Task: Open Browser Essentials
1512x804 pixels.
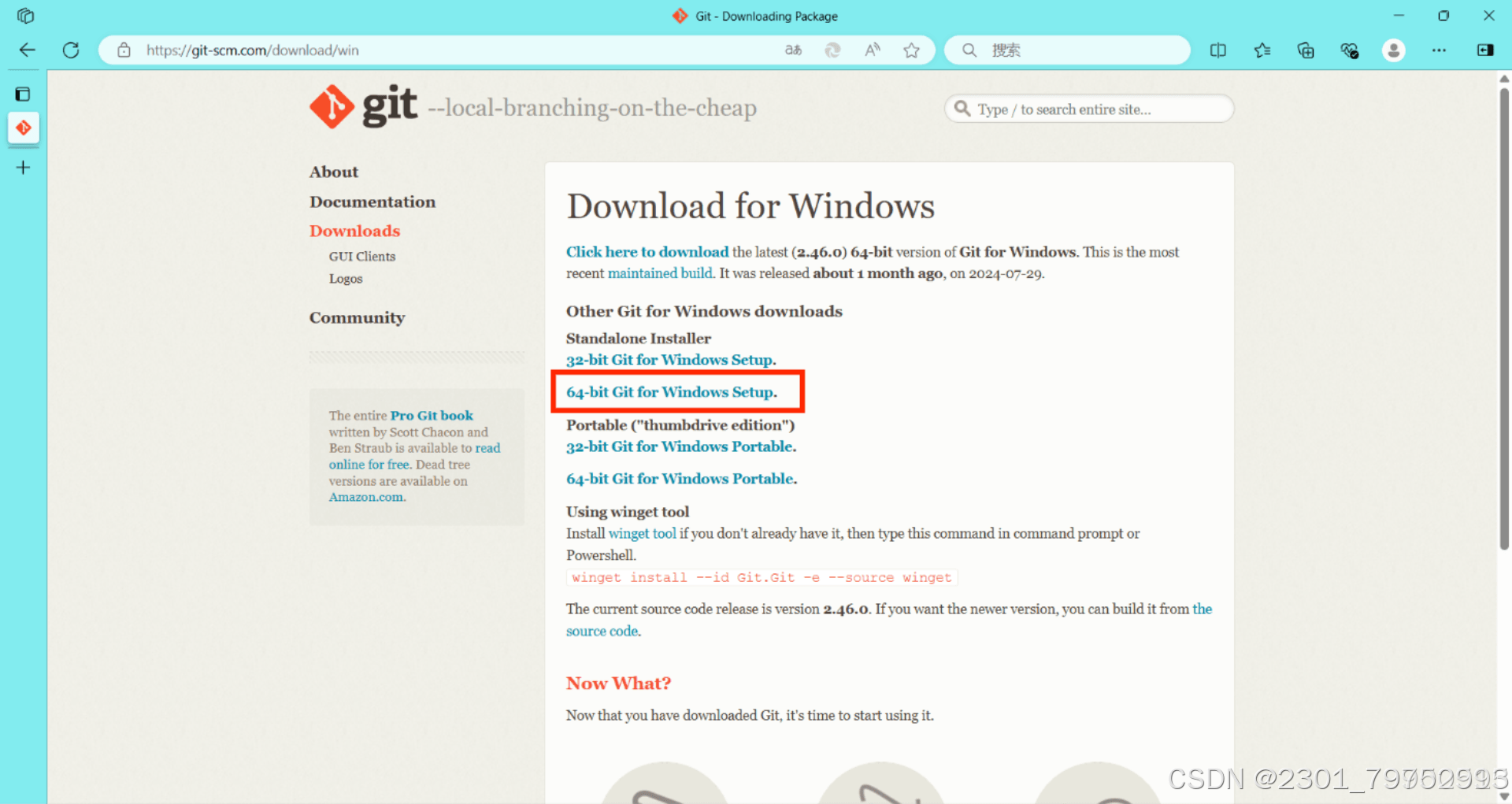Action: pos(1349,50)
